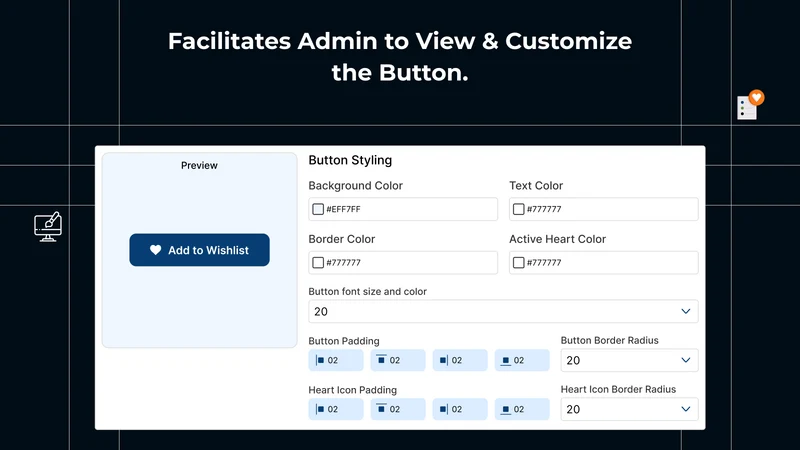Open the Active Heart Color swatch
The width and height of the screenshot is (800, 450).
pyautogui.click(x=518, y=262)
